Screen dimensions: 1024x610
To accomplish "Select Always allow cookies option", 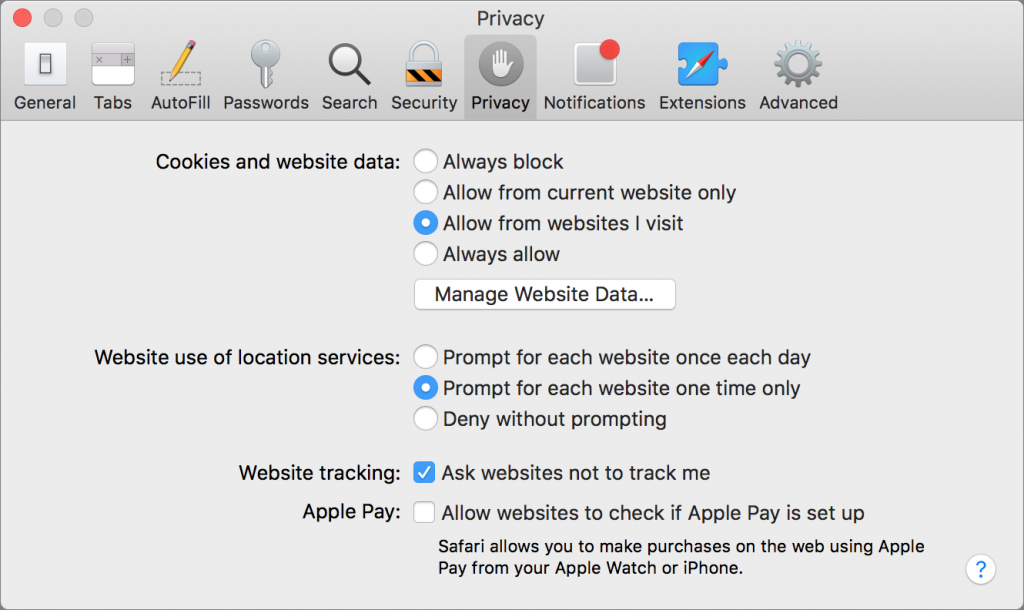I will click(x=426, y=254).
